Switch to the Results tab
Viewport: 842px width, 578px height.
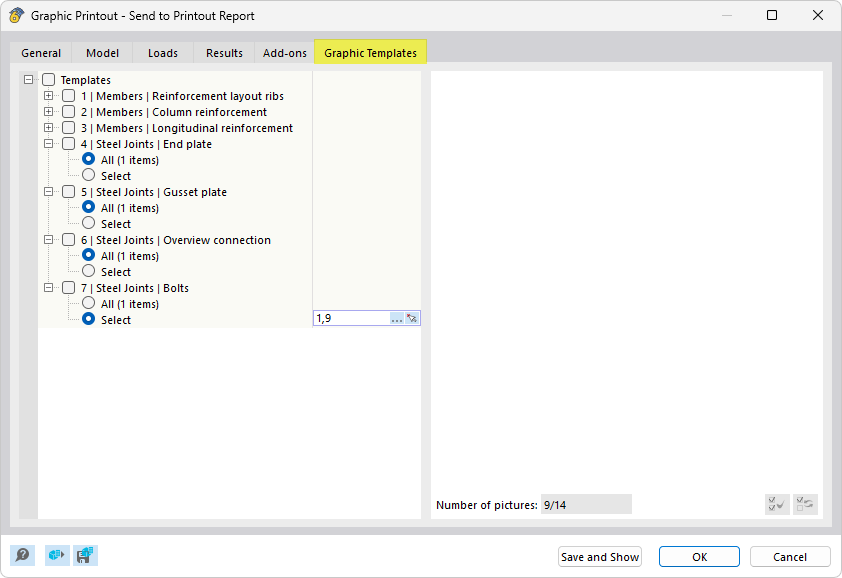(224, 53)
